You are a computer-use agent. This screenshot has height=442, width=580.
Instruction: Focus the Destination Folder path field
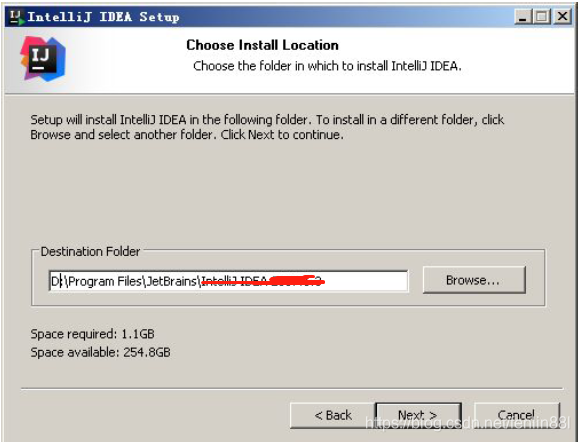pos(228,281)
